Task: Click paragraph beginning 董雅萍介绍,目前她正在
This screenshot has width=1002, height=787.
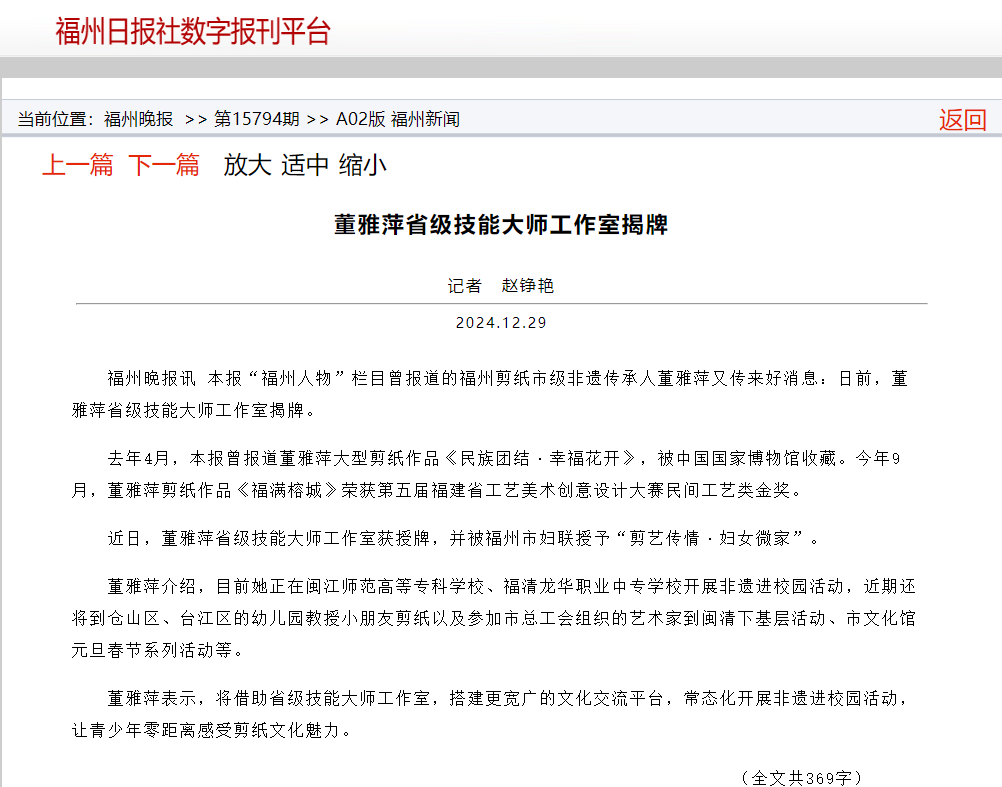Action: pyautogui.click(x=493, y=618)
